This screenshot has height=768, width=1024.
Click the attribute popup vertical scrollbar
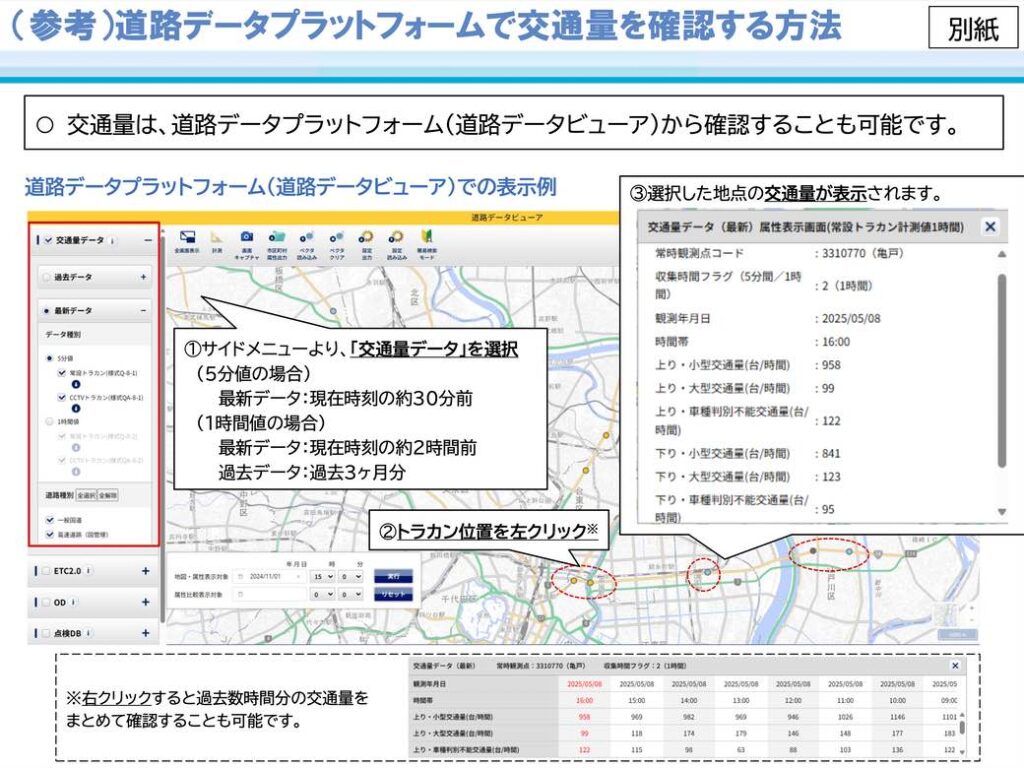[1002, 371]
